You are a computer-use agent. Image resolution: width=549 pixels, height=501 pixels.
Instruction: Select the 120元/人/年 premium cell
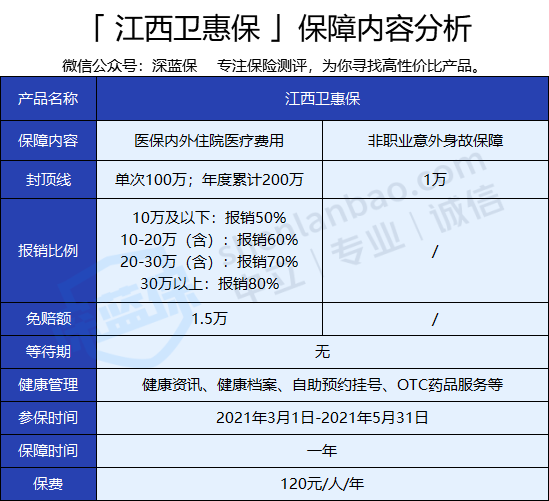[322, 484]
